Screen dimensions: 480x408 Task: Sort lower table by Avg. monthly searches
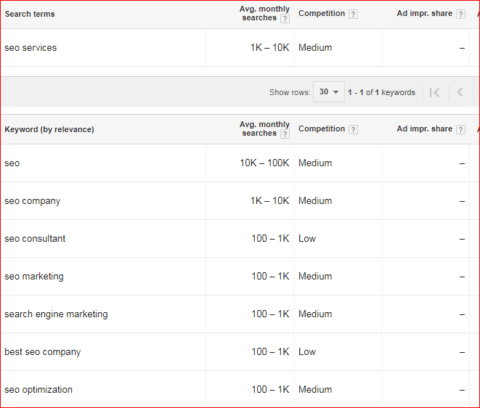264,129
